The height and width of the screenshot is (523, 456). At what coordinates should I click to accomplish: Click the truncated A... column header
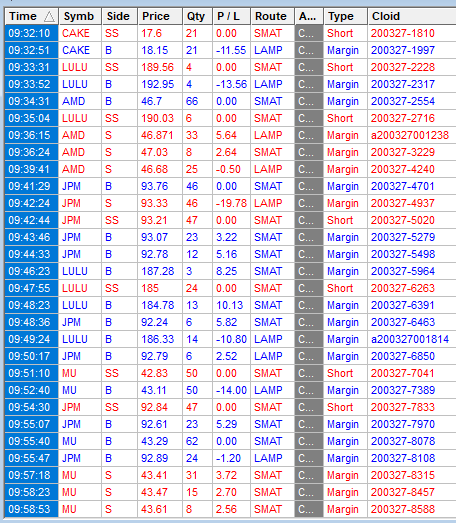click(309, 16)
